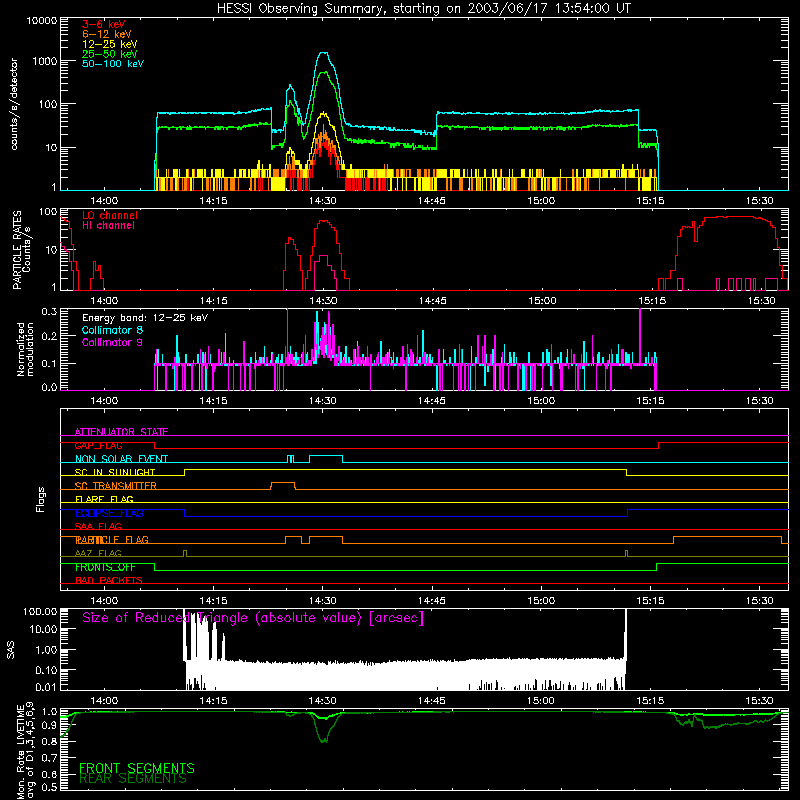Click the FRONTS_OFF flag label
The width and height of the screenshot is (800, 800).
105,567
